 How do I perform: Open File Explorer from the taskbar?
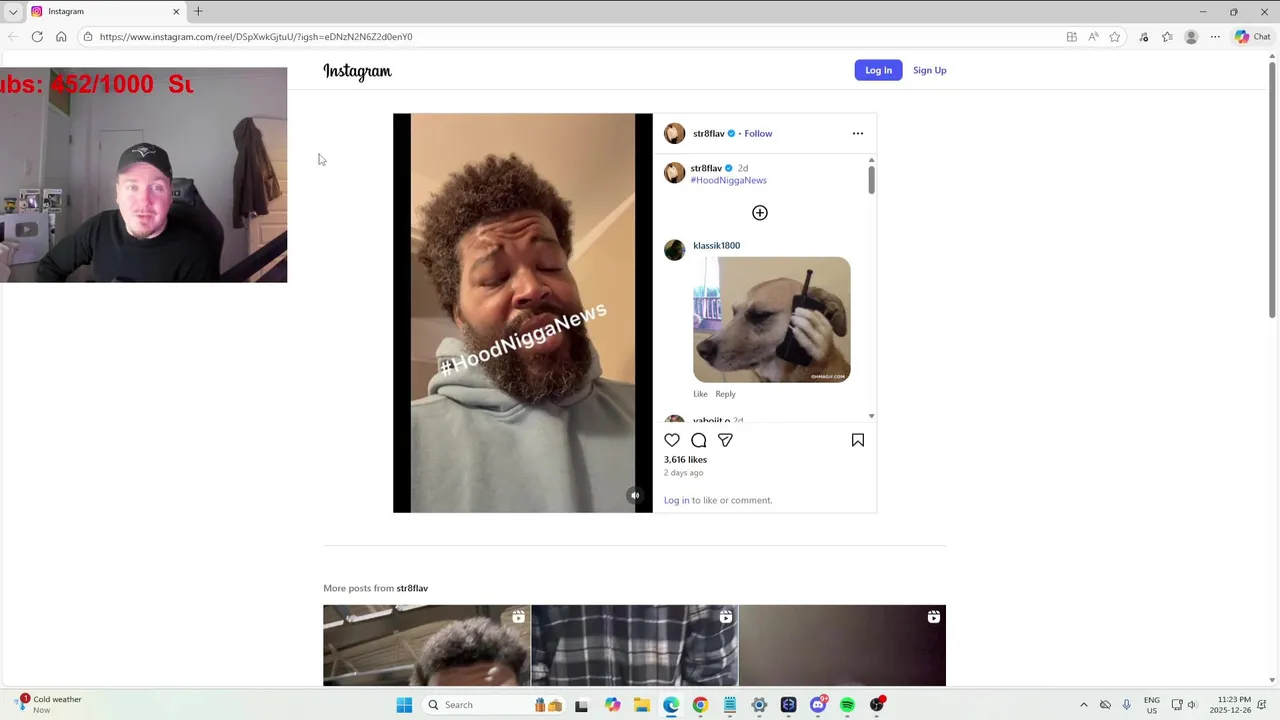click(642, 705)
